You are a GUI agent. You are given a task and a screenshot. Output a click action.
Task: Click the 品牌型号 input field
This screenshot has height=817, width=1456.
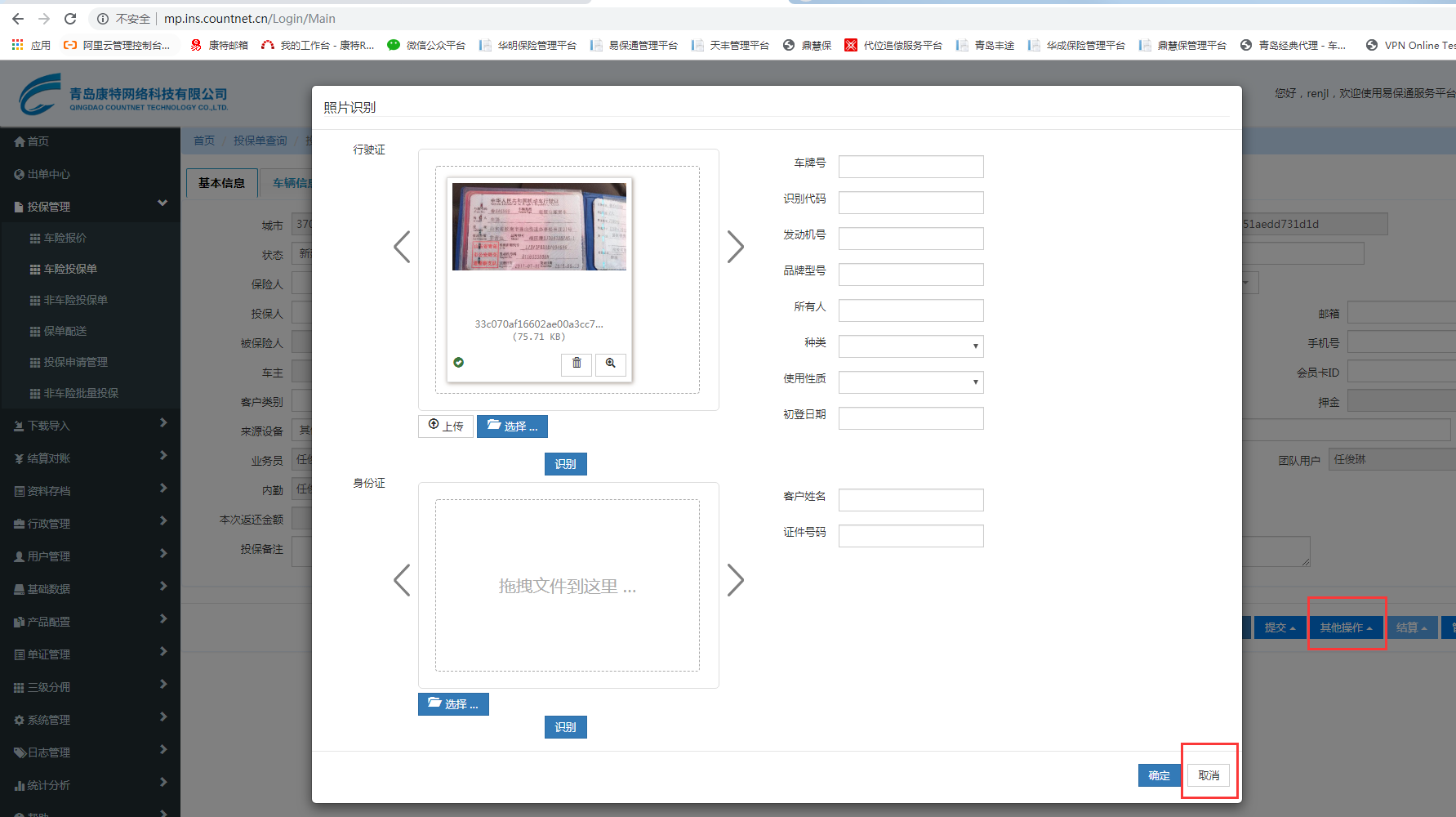click(911, 275)
